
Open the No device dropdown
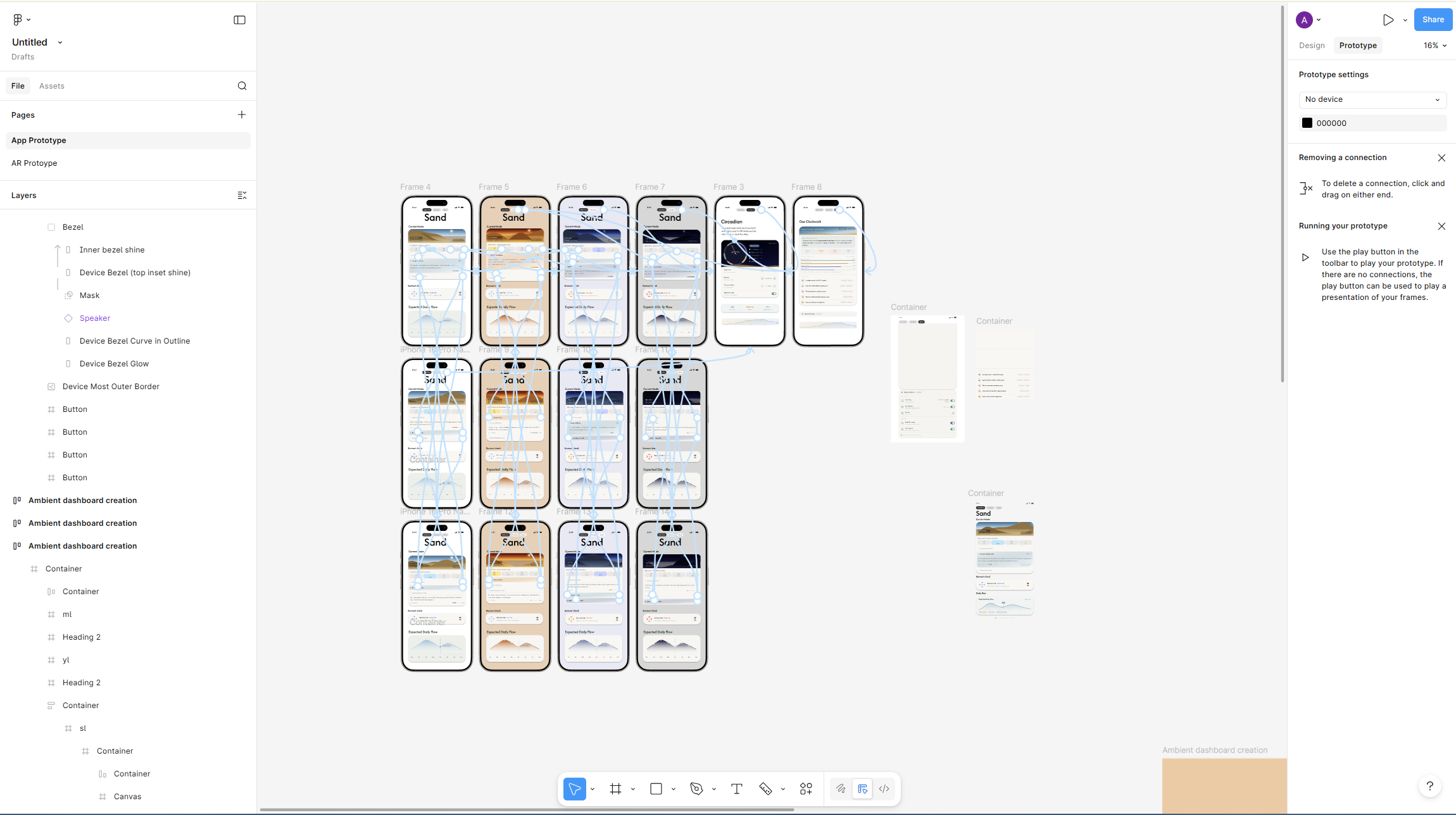(x=1372, y=99)
